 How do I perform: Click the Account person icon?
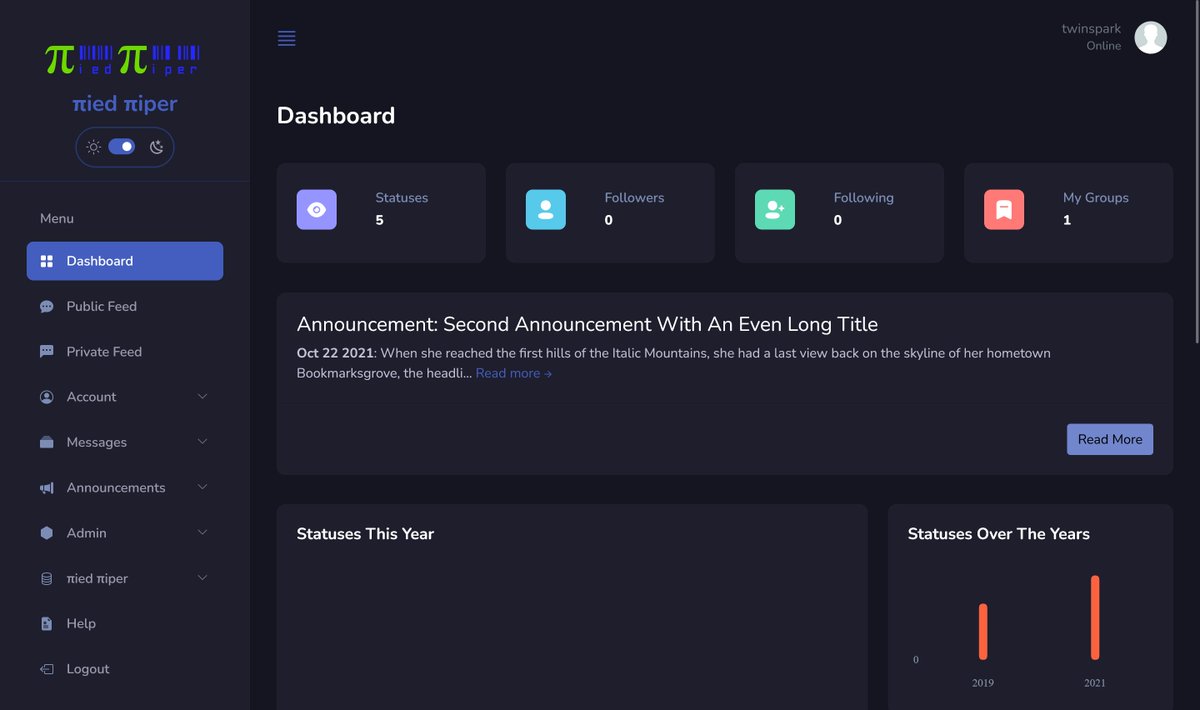click(x=46, y=397)
